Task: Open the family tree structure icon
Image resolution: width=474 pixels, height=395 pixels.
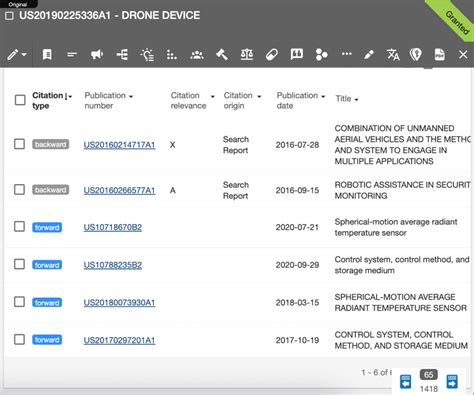Action: click(x=122, y=54)
